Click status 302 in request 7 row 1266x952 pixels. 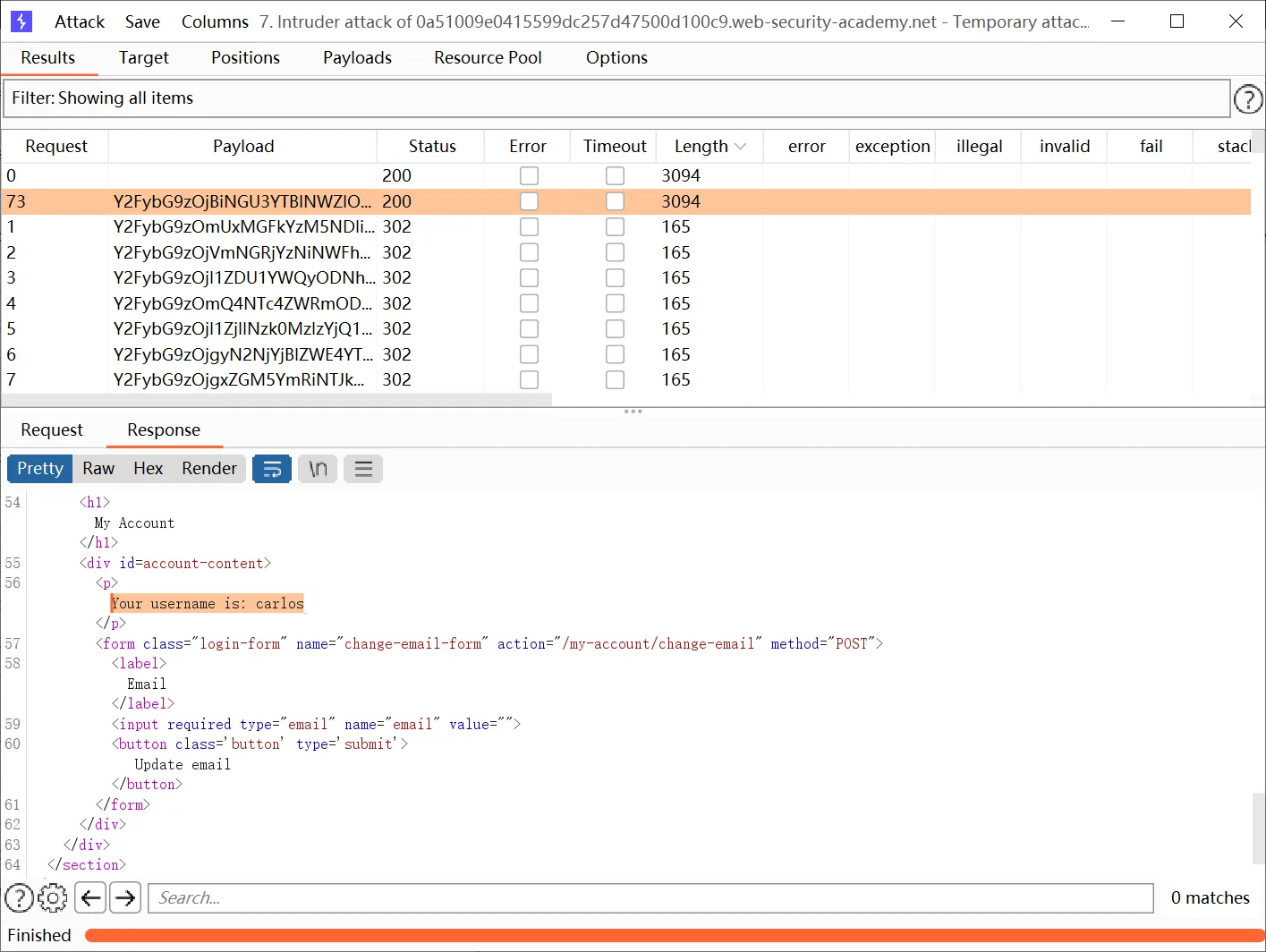396,380
